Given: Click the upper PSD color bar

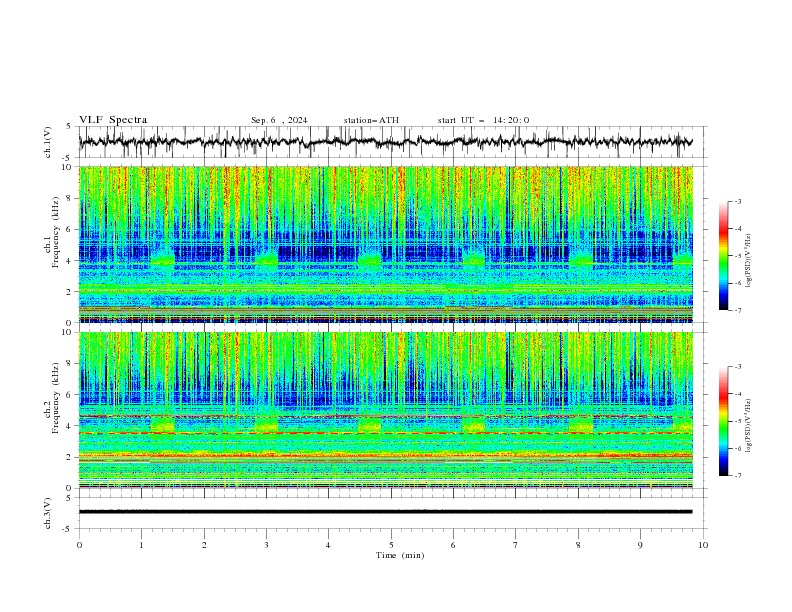Looking at the screenshot, I should point(723,256).
